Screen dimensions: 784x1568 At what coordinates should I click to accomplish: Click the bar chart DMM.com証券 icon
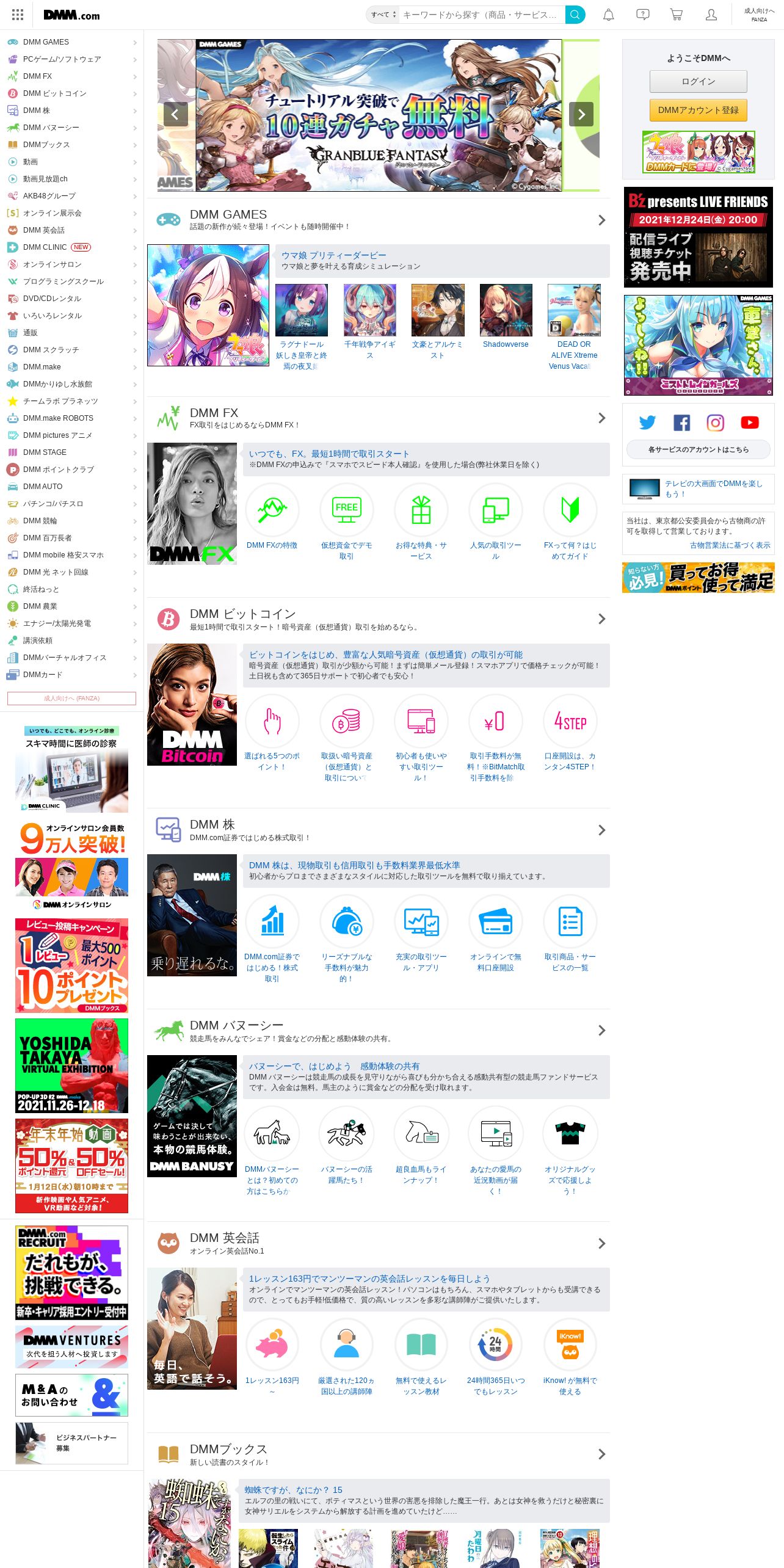pos(272,921)
